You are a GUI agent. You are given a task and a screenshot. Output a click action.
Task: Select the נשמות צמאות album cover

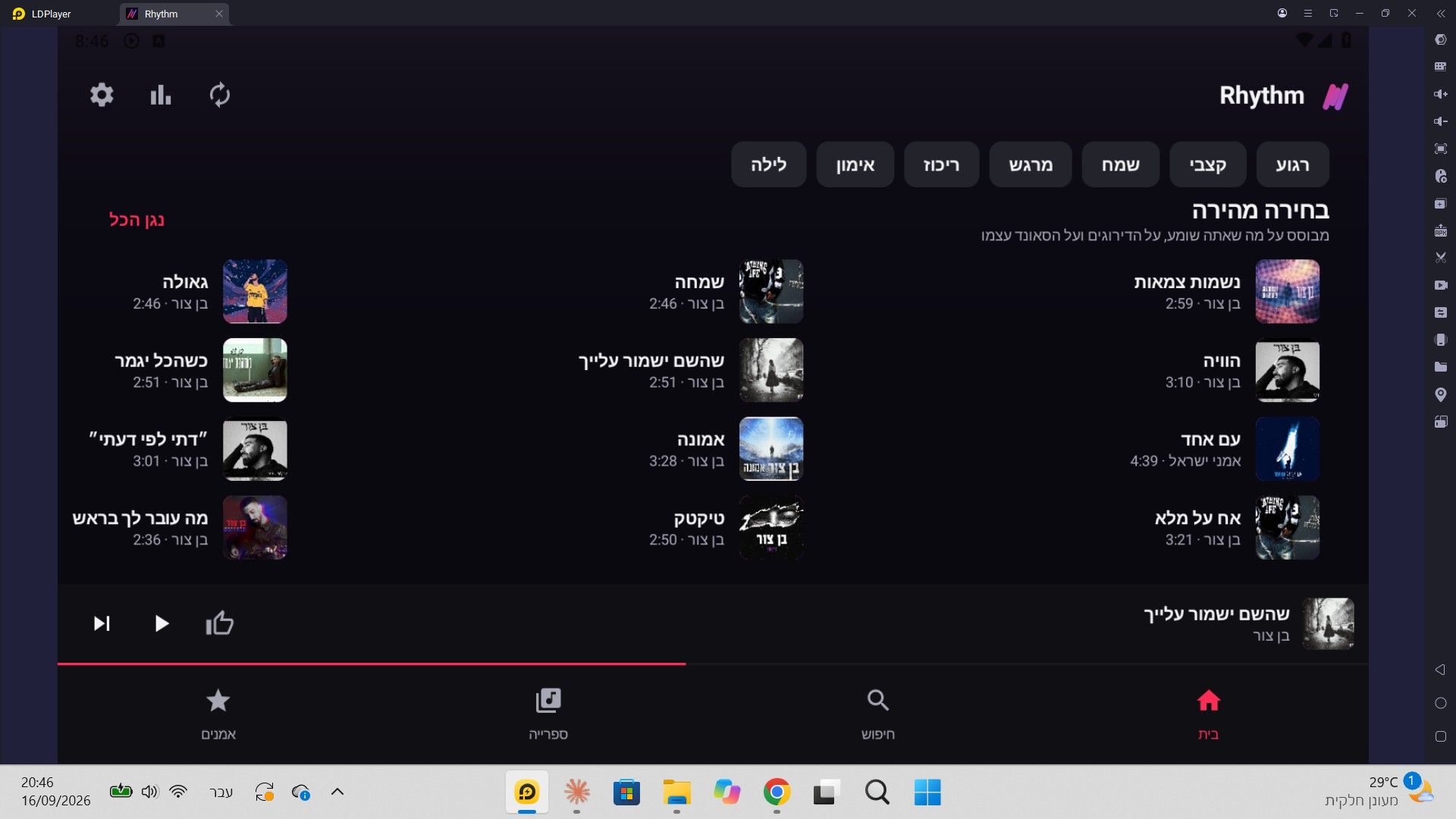[x=1288, y=291]
